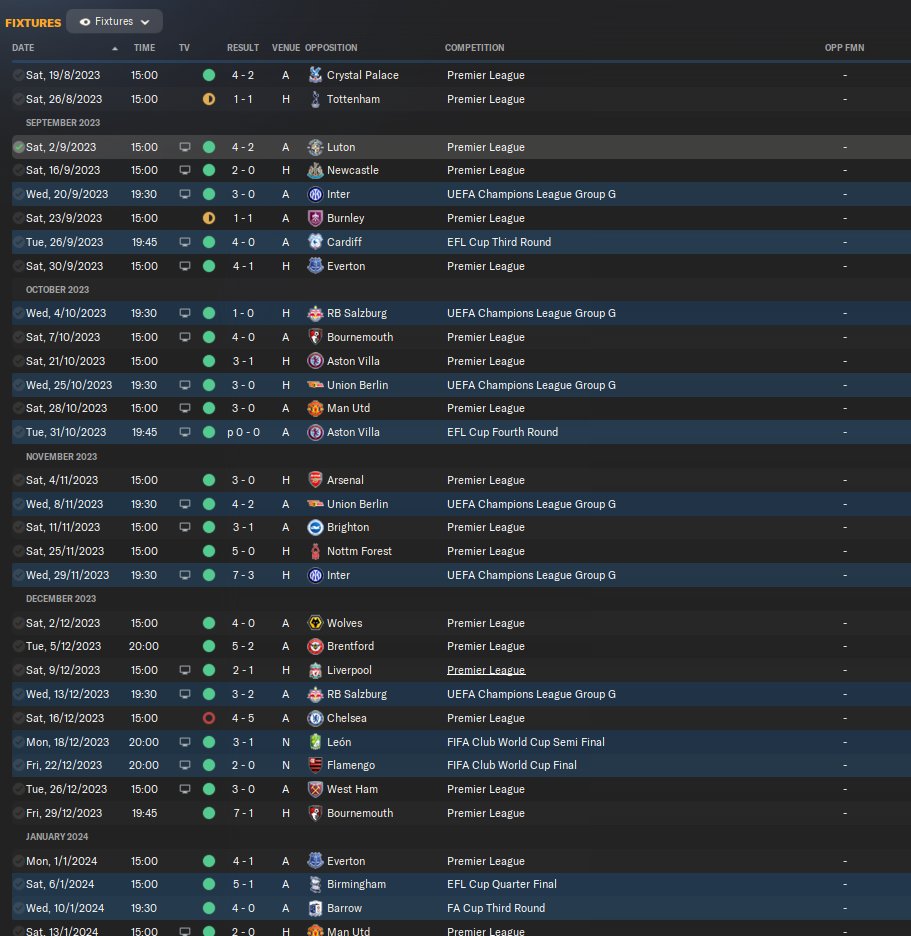Toggle the checkmark on the Sat, 4/11/2023 row
This screenshot has width=911, height=936.
tap(19, 480)
